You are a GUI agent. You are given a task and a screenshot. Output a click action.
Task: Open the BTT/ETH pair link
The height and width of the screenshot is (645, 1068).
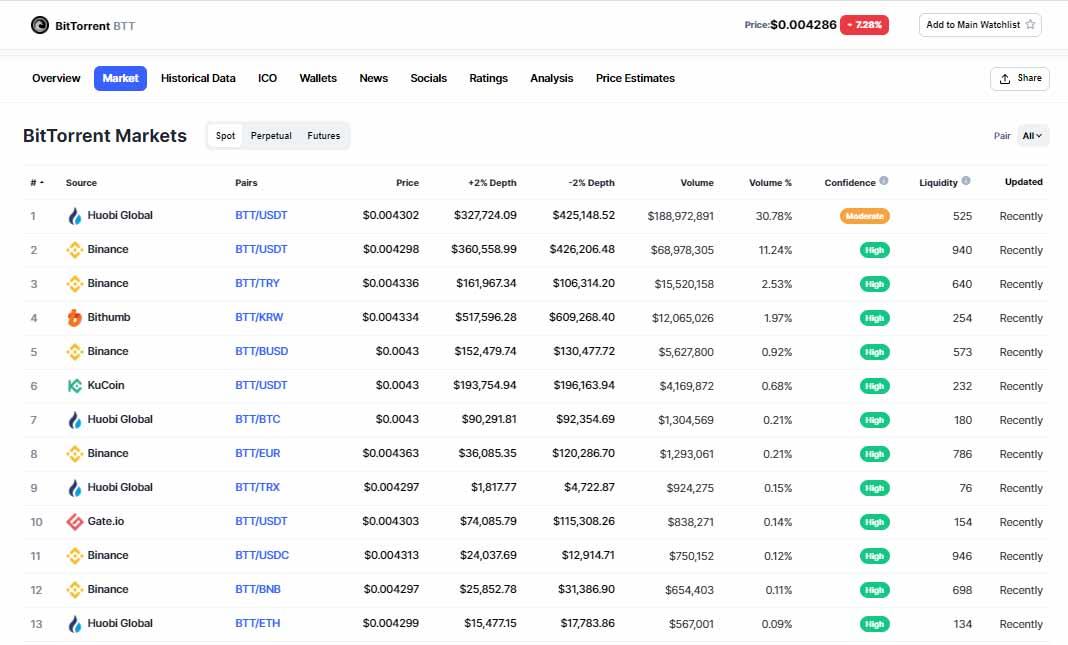[257, 624]
